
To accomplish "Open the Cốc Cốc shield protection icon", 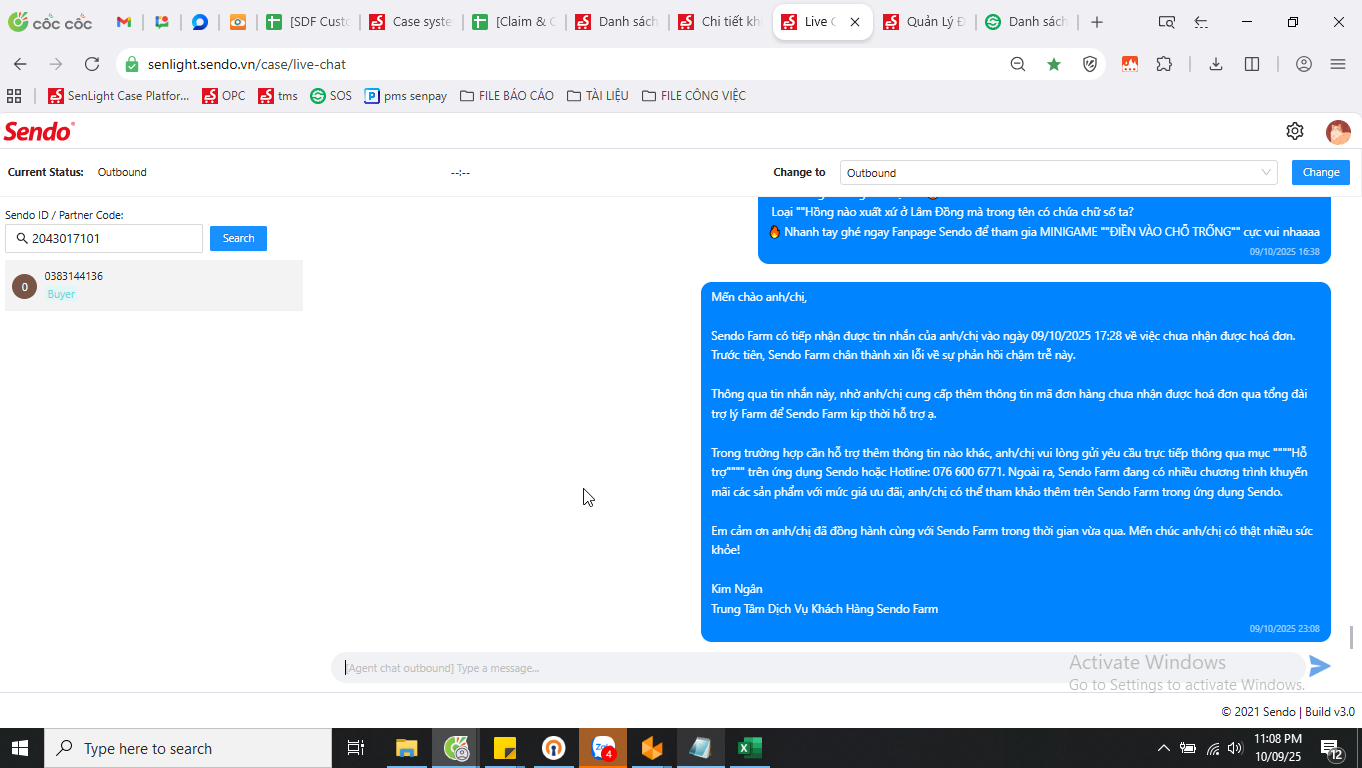I will point(1091,64).
